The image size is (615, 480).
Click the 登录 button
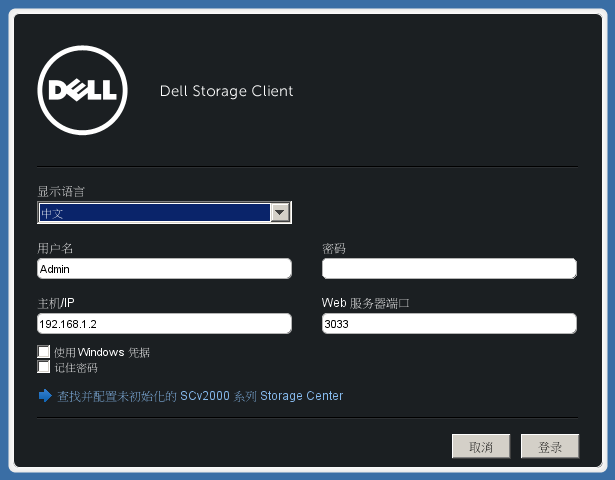[550, 446]
